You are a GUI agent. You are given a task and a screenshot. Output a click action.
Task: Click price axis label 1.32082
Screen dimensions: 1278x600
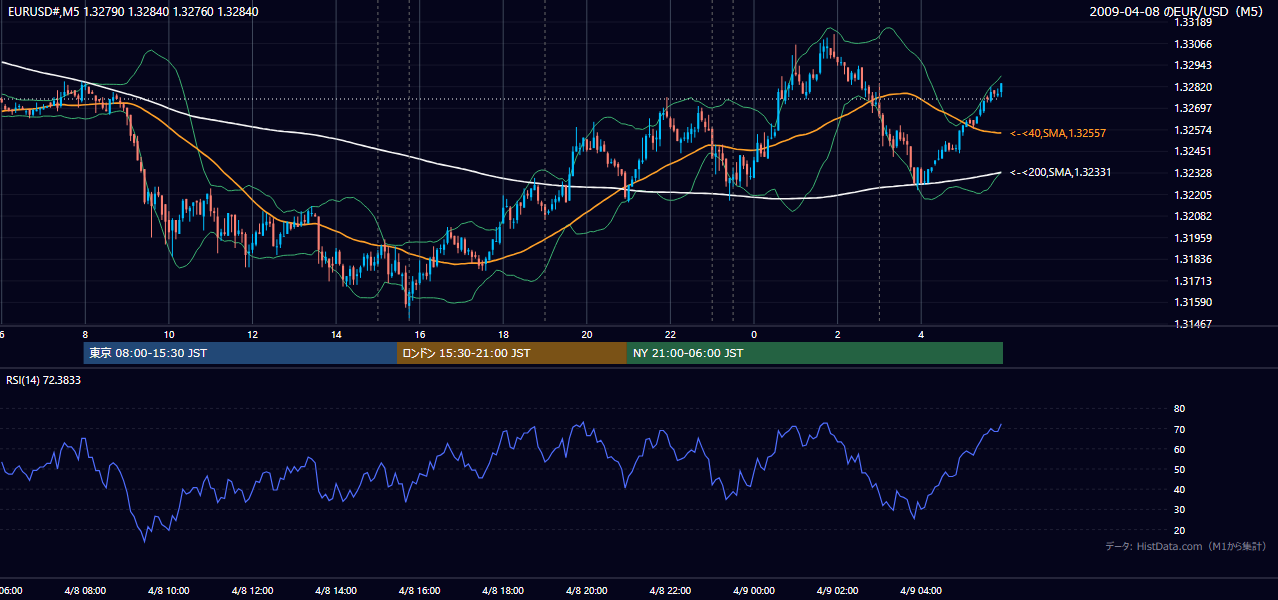tap(1194, 216)
